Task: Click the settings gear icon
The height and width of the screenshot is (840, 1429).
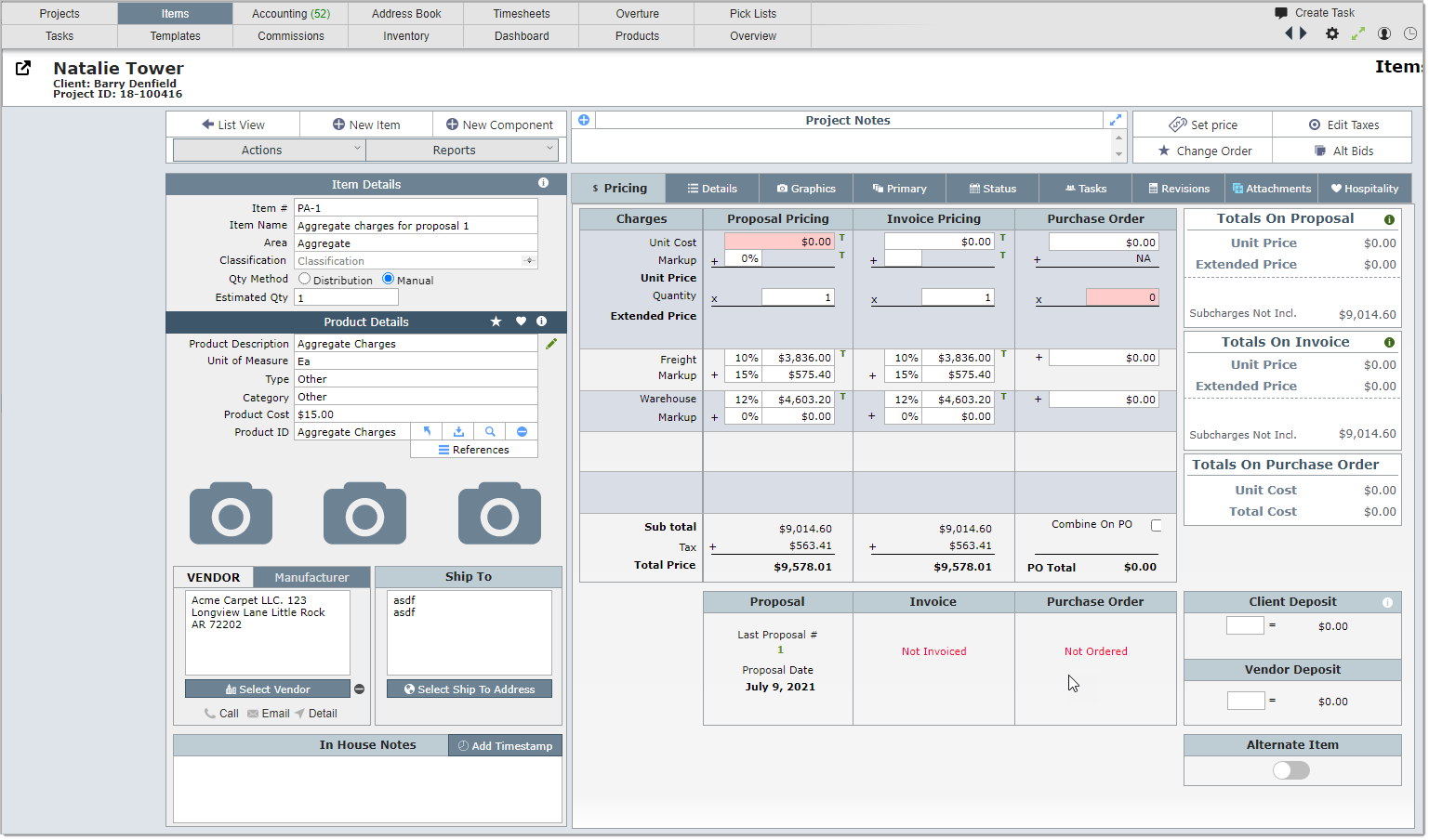Action: click(1332, 33)
